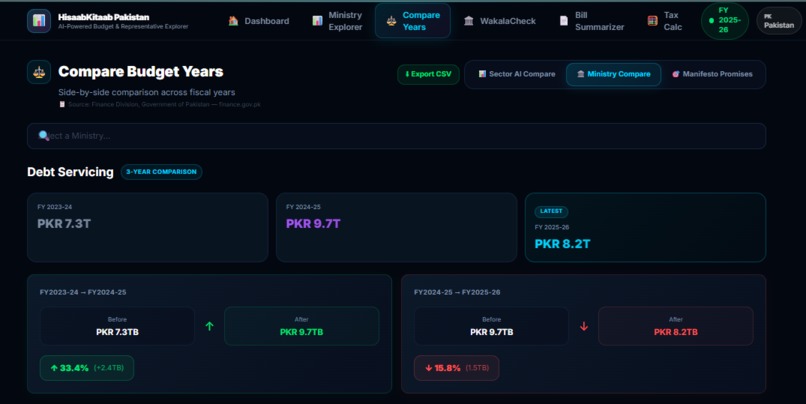Open Ministry Explorer page
This screenshot has height=404, width=806.
coord(338,21)
